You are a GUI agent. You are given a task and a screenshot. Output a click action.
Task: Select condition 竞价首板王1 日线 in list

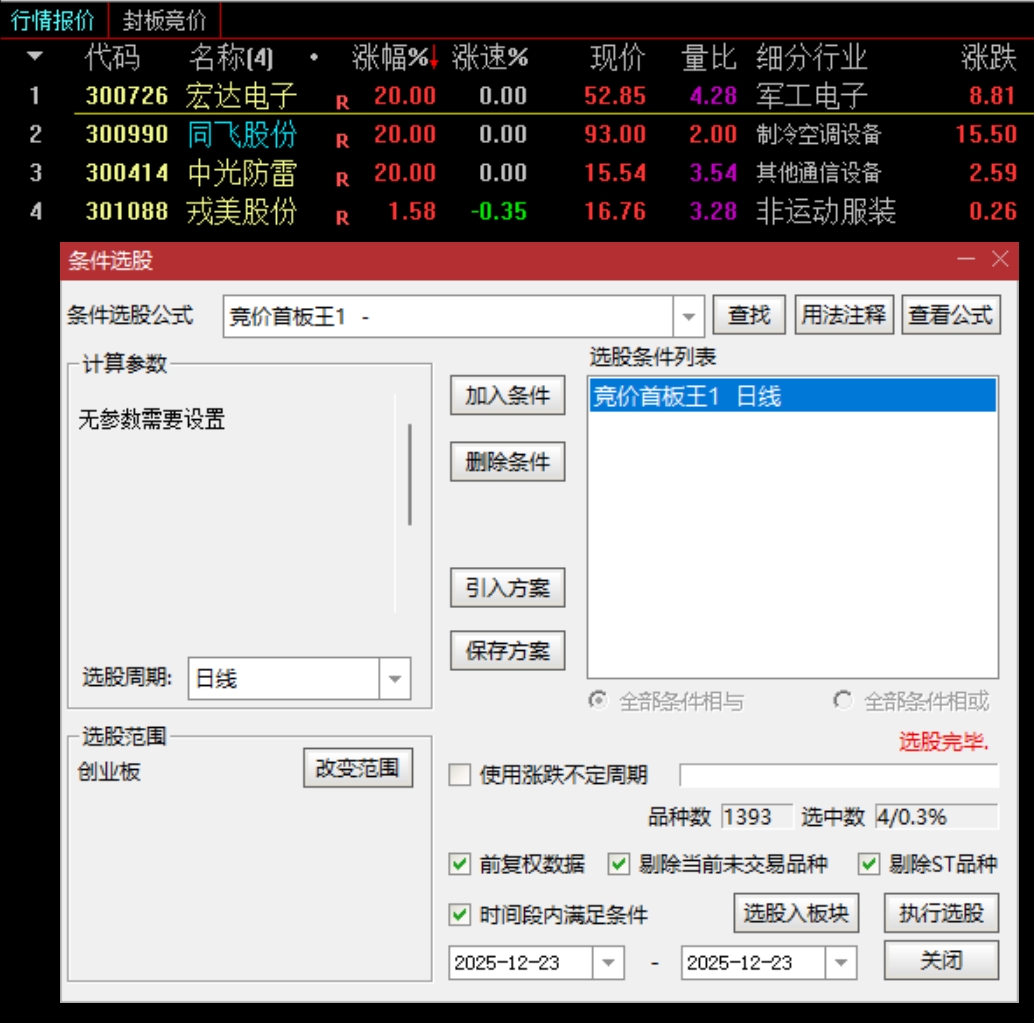[x=793, y=396]
